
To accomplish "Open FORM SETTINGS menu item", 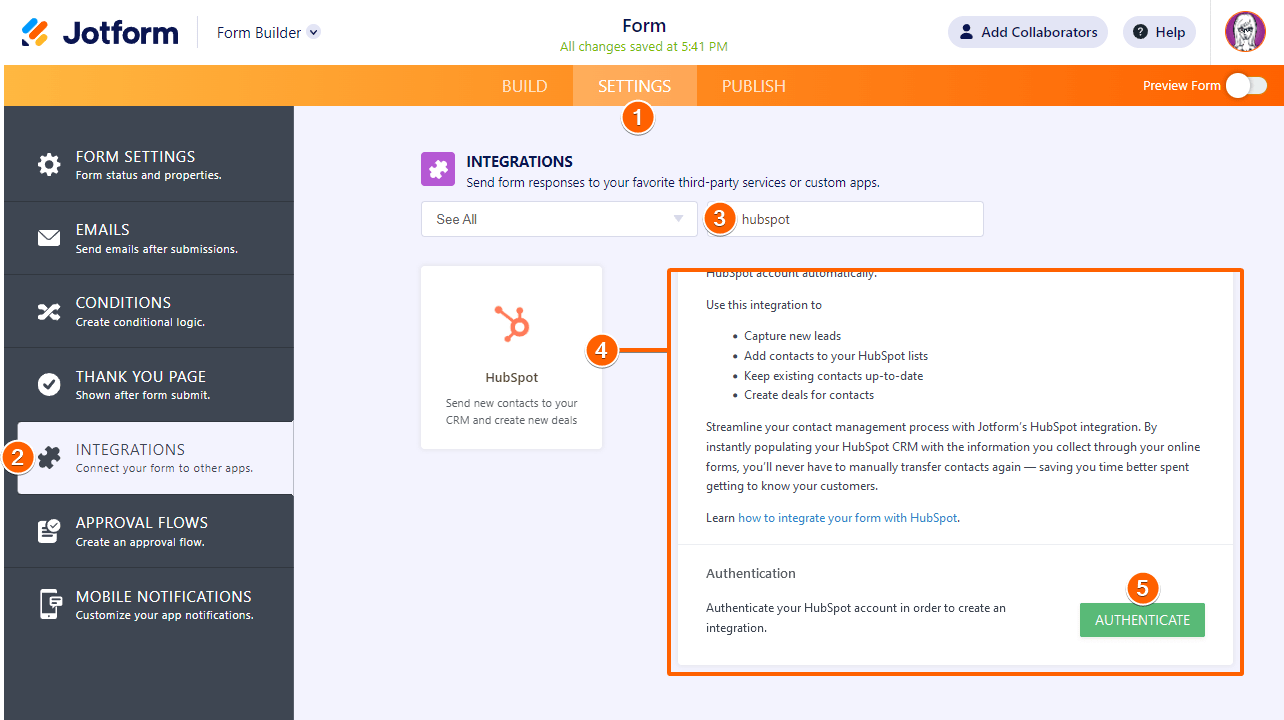I will (x=149, y=165).
